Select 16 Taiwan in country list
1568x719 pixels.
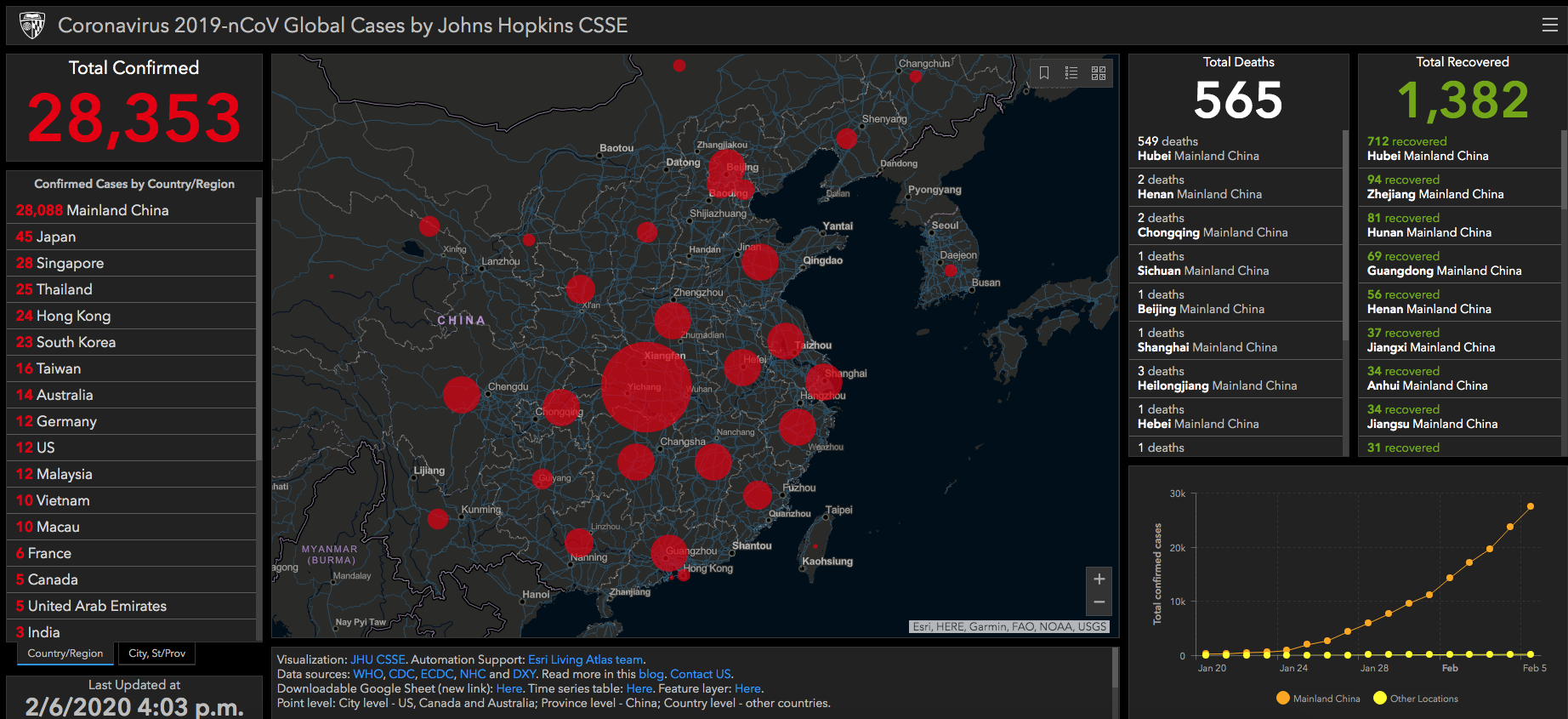(131, 368)
